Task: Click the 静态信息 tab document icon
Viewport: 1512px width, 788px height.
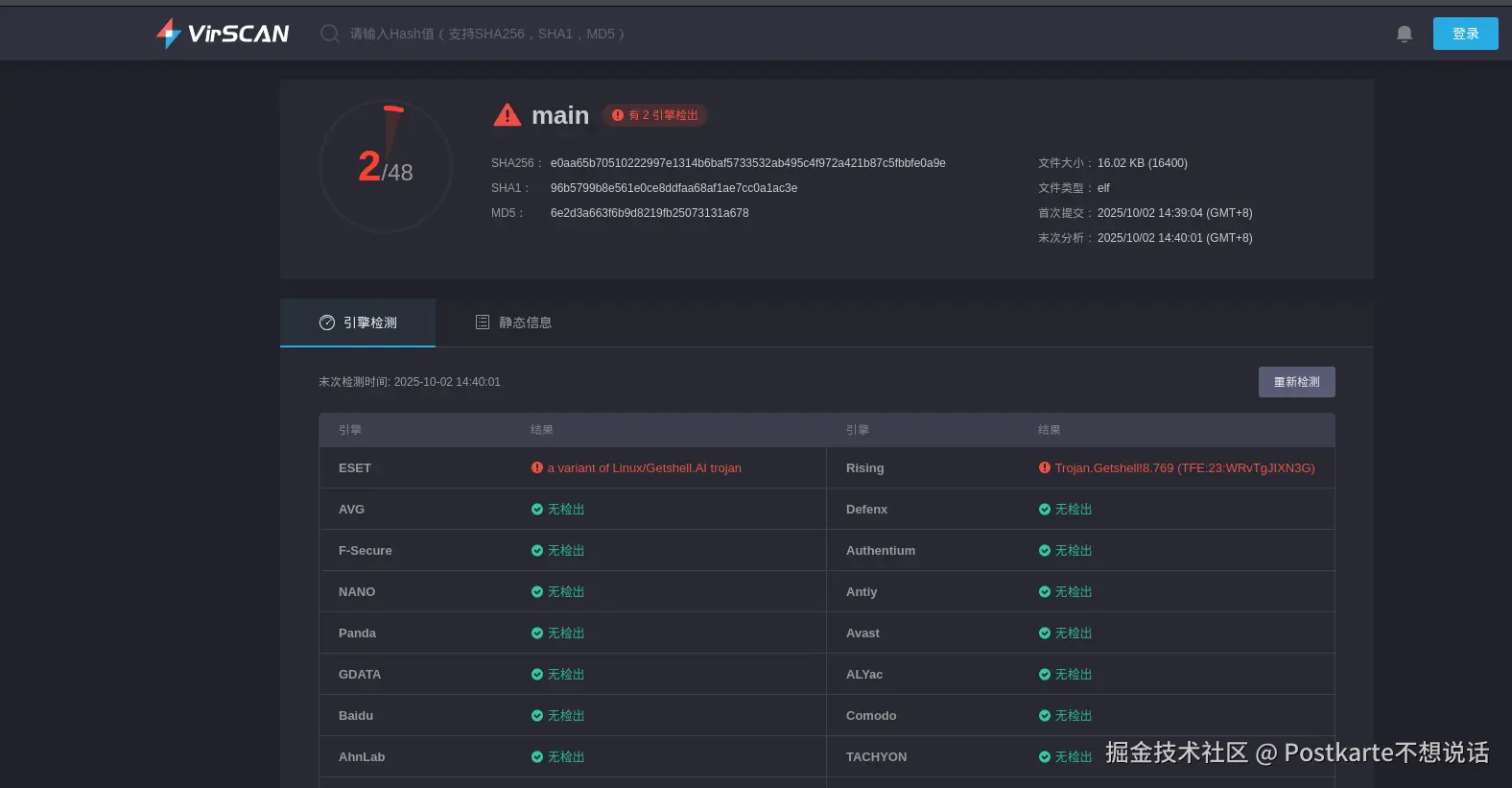Action: [x=483, y=322]
